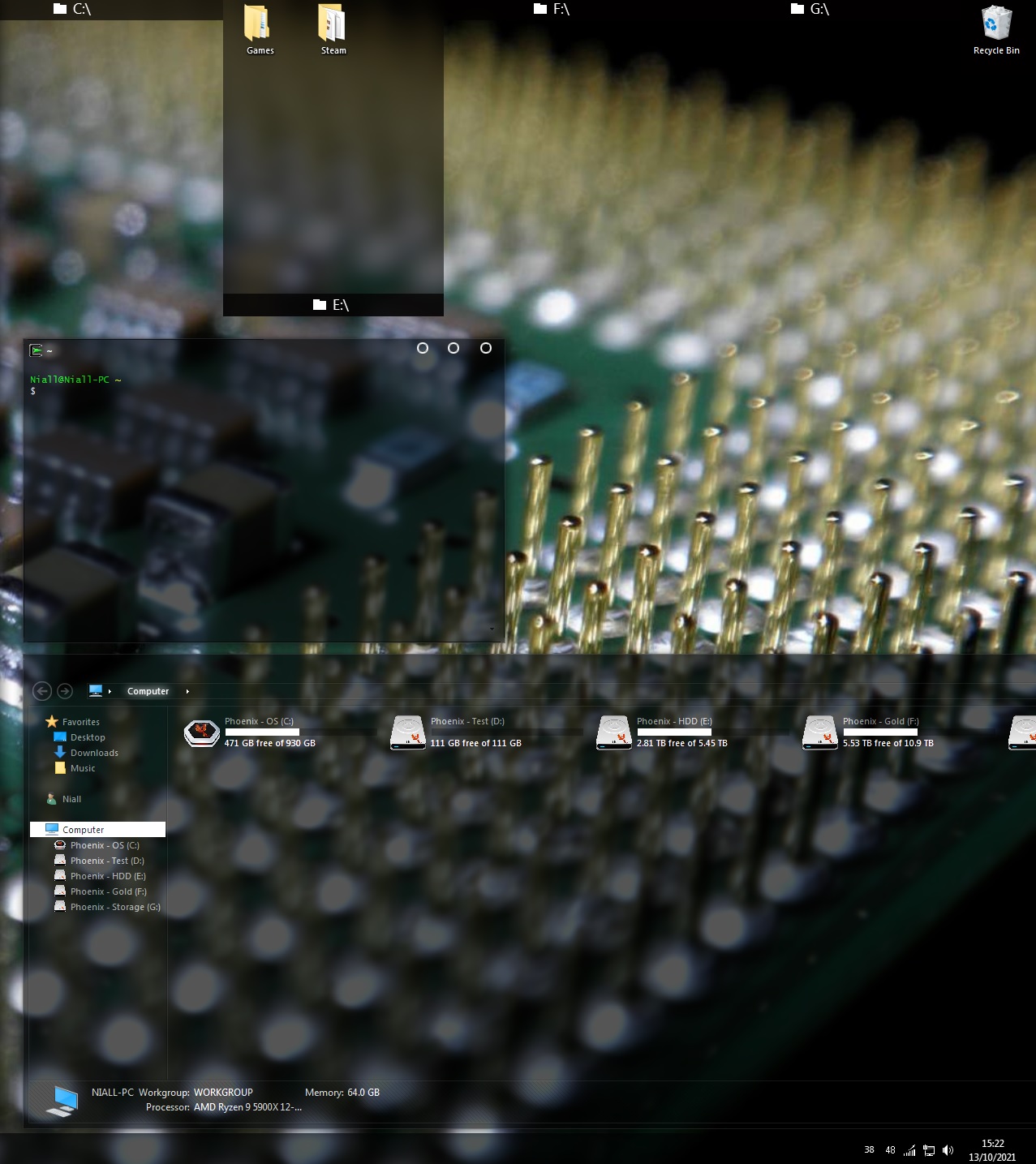Screen dimensions: 1036x1164
Task: Click the terminal icon in the window titlebar
Action: click(x=37, y=350)
